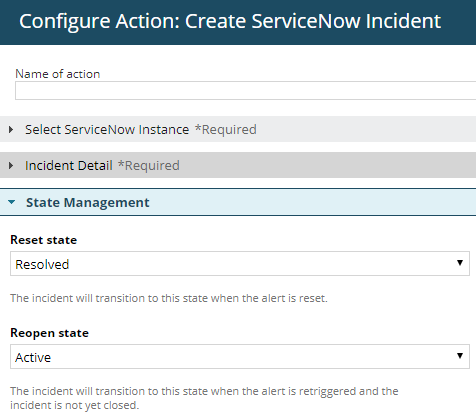476x419 pixels.
Task: Collapse the State Management section
Action: [238, 202]
